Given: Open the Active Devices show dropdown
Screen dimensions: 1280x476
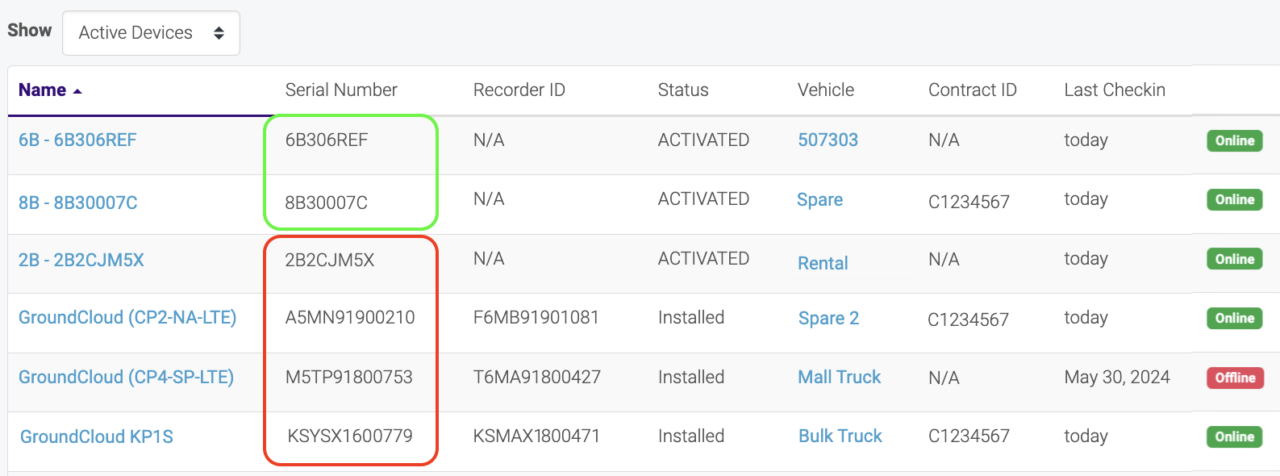Looking at the screenshot, I should click(151, 33).
